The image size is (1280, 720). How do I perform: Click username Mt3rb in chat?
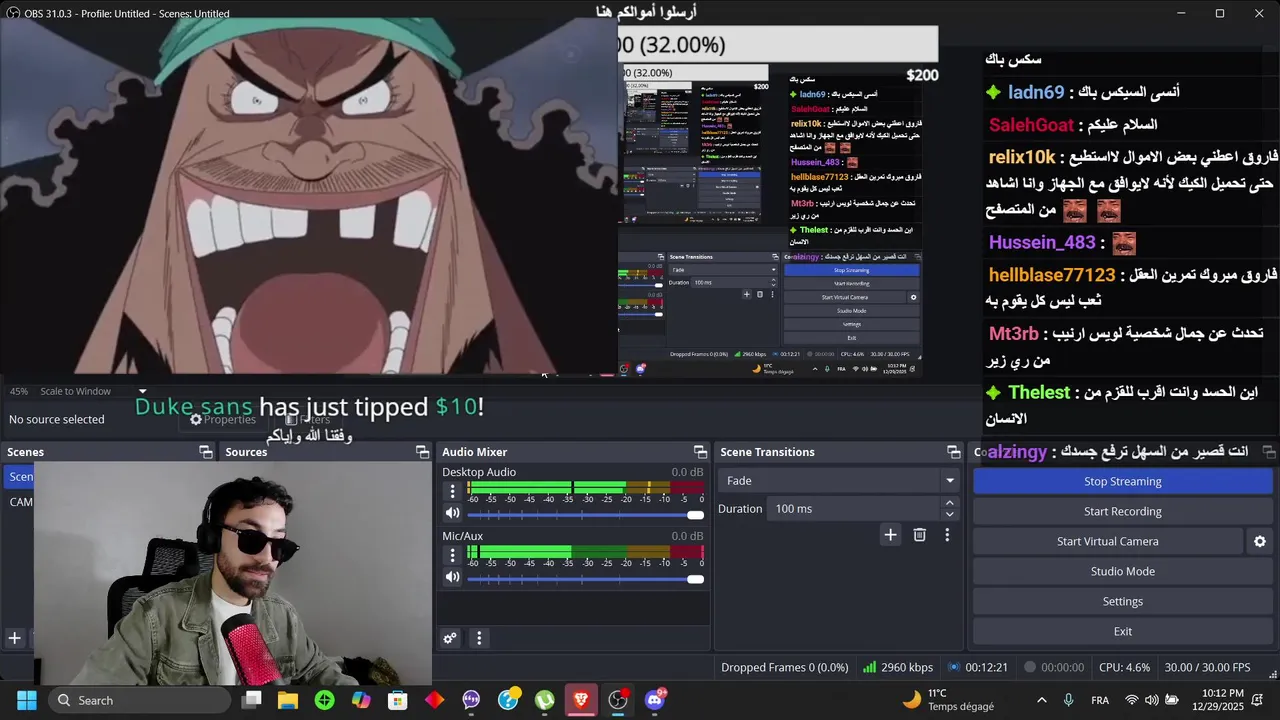[x=1014, y=334]
